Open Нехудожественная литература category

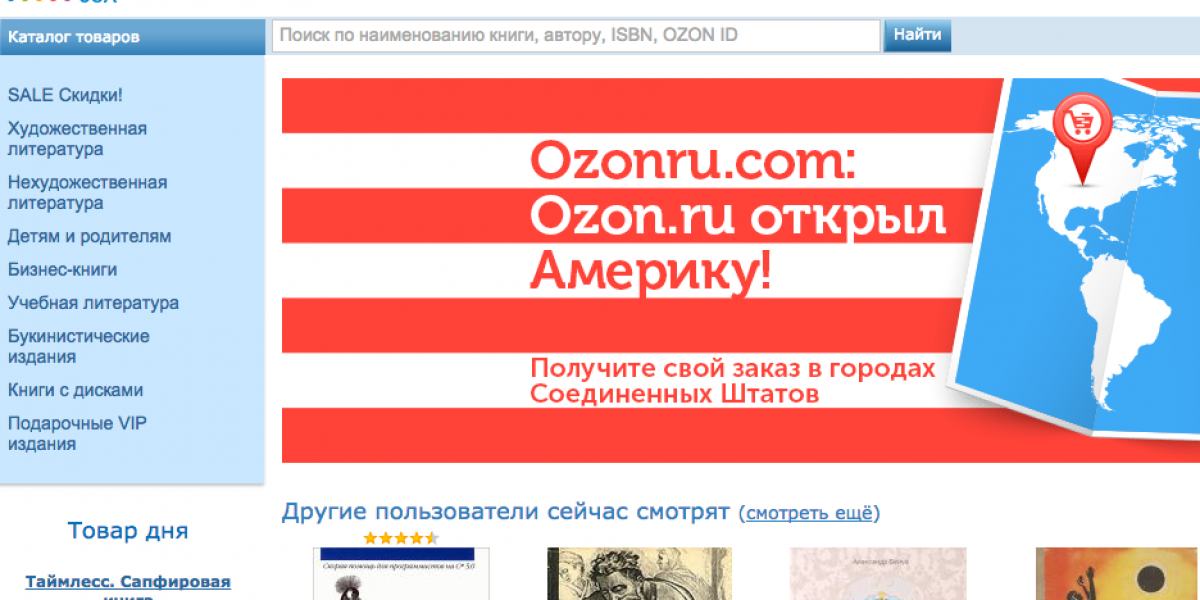(87, 193)
